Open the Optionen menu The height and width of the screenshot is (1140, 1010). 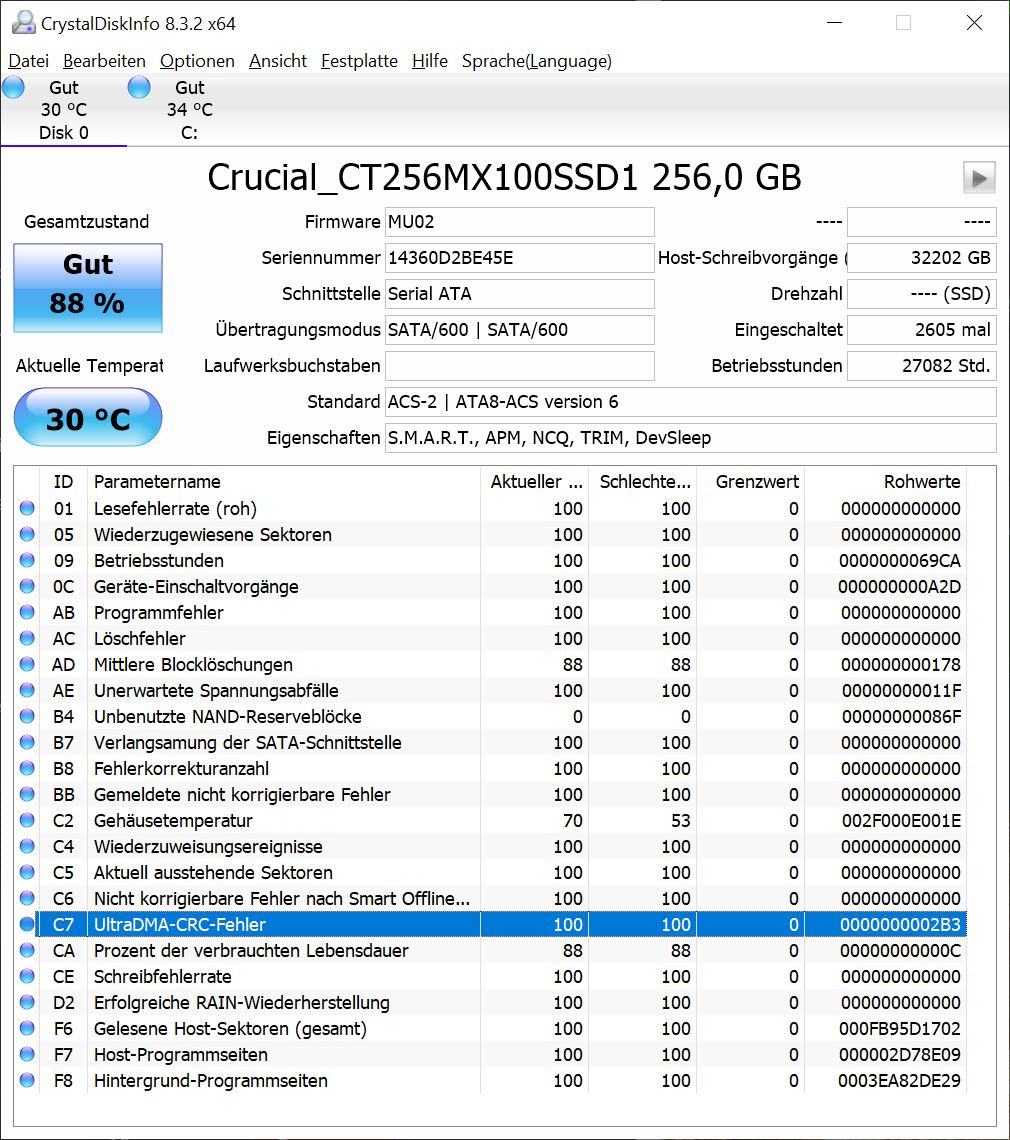point(197,61)
